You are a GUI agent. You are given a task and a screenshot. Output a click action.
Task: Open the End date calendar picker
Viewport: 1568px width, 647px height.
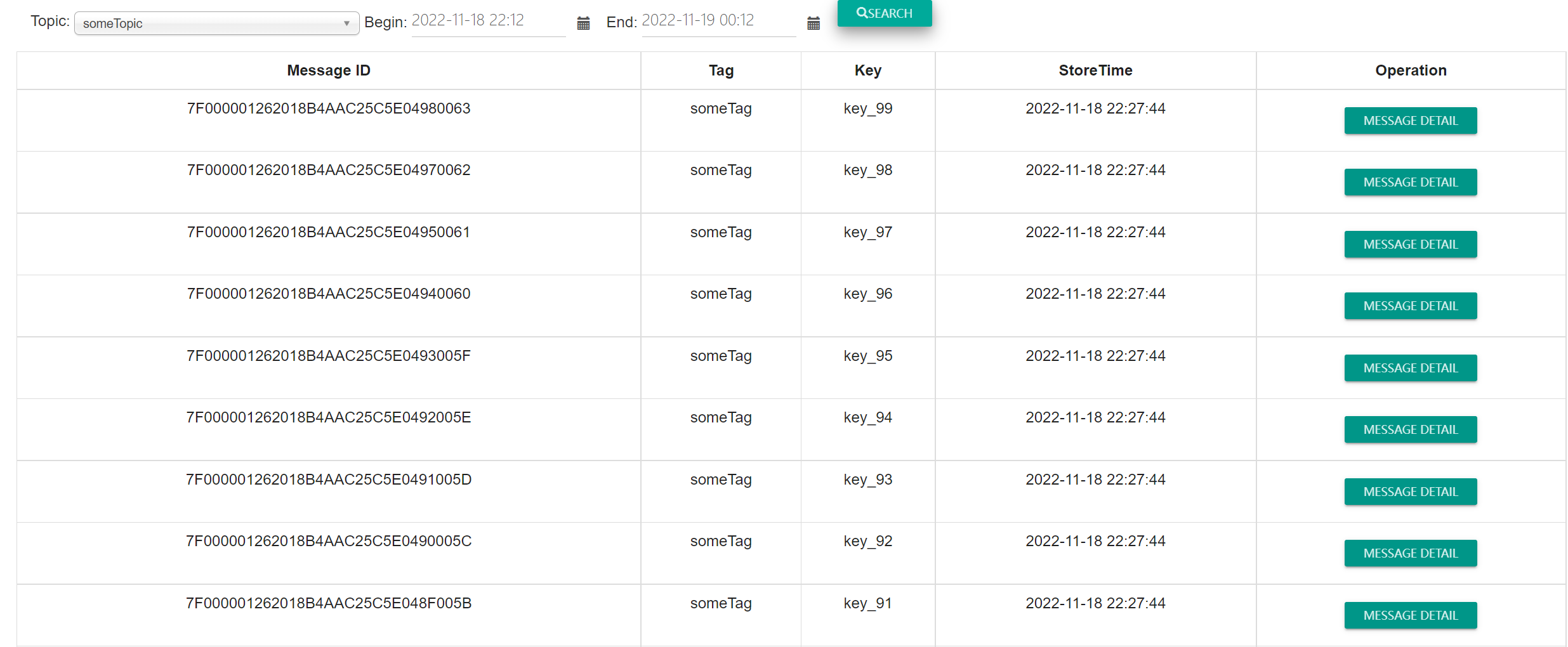pyautogui.click(x=813, y=23)
